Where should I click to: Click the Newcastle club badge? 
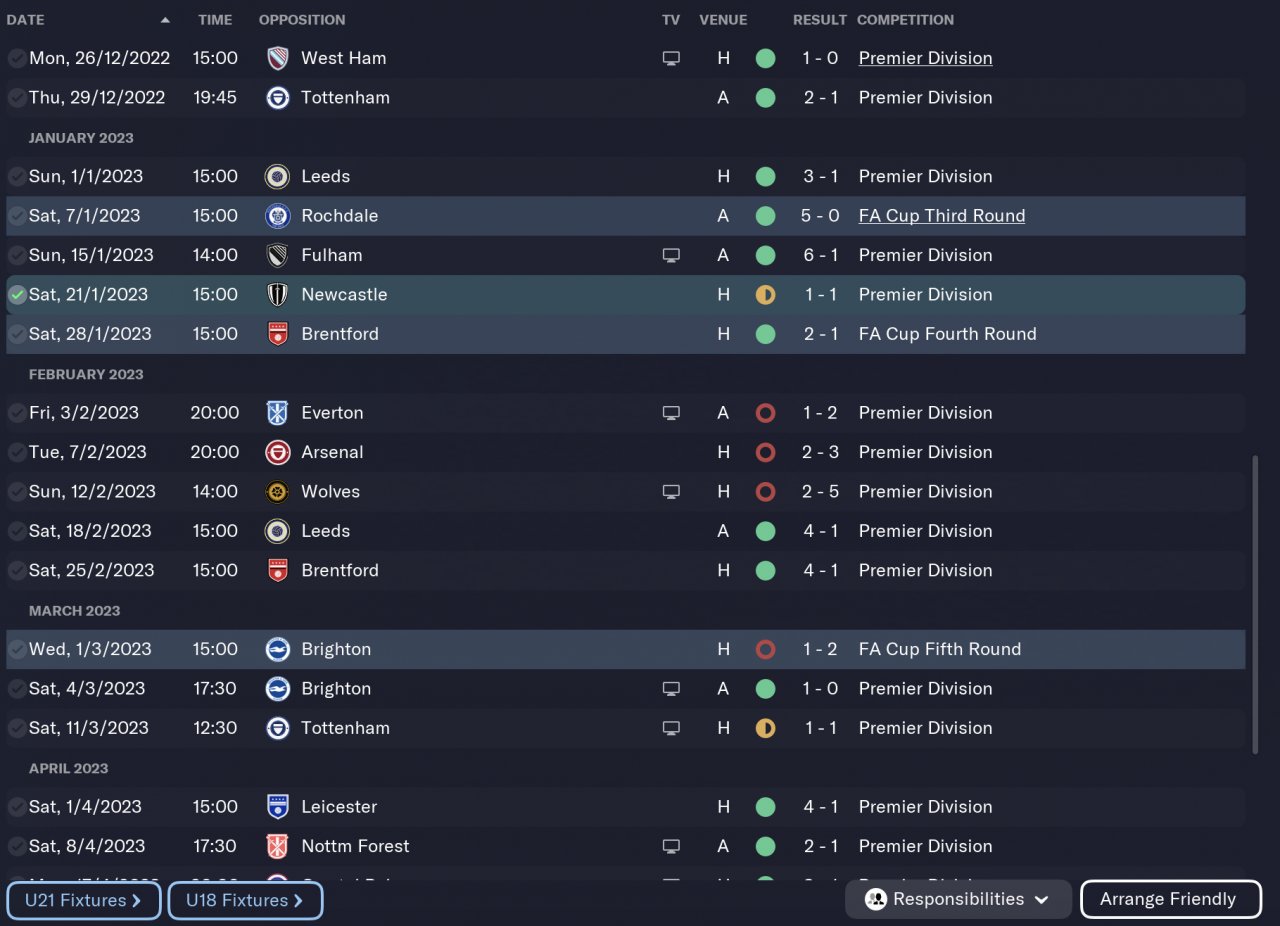[278, 295]
